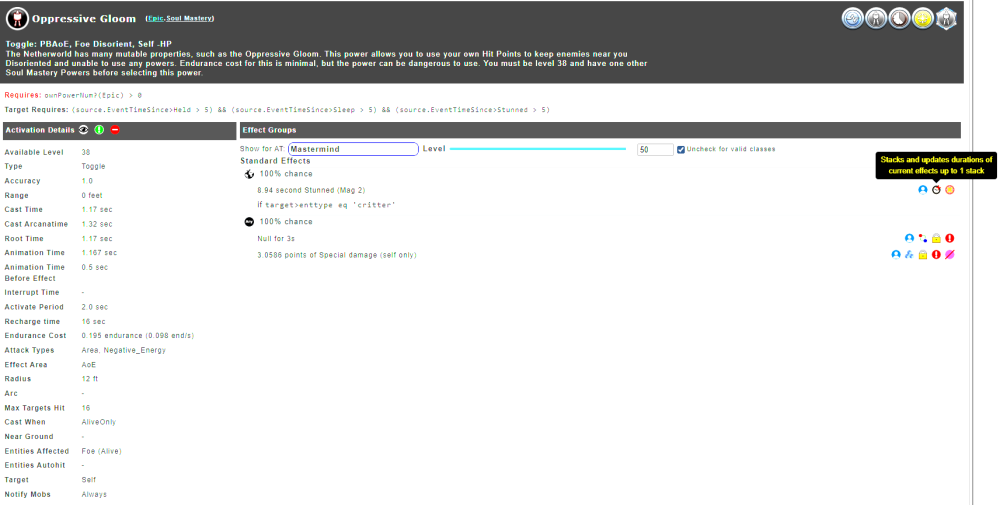Click the Oppressive Gloom power icon
The height and width of the screenshot is (505, 1000).
pyautogui.click(x=17, y=18)
